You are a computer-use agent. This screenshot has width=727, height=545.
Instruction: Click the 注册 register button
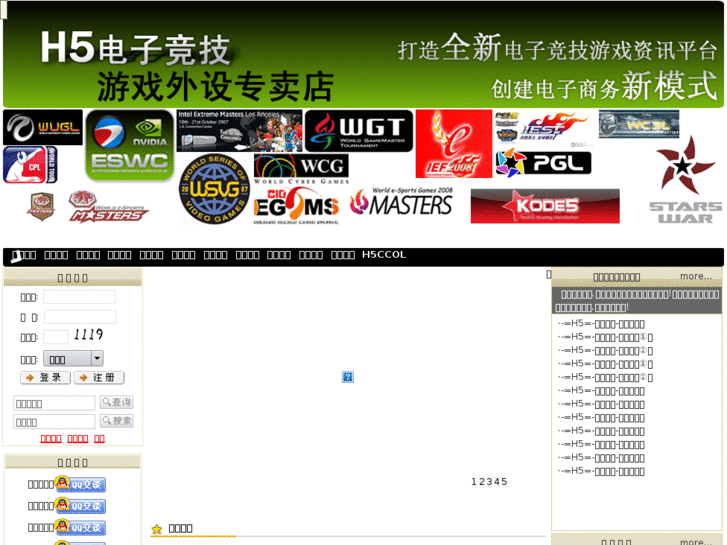[x=99, y=378]
